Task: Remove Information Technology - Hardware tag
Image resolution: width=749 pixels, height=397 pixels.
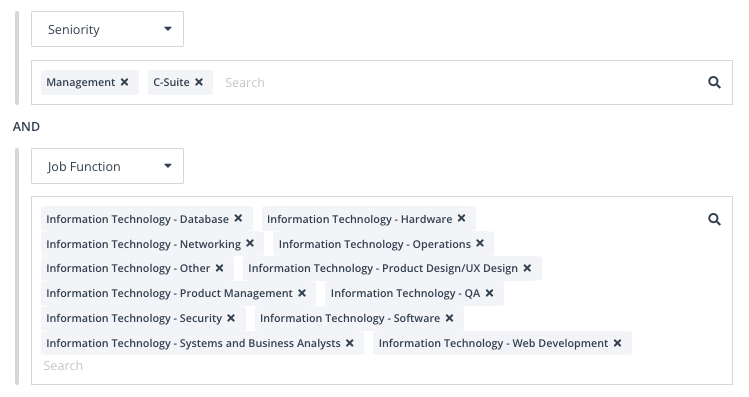Action: pyautogui.click(x=461, y=218)
